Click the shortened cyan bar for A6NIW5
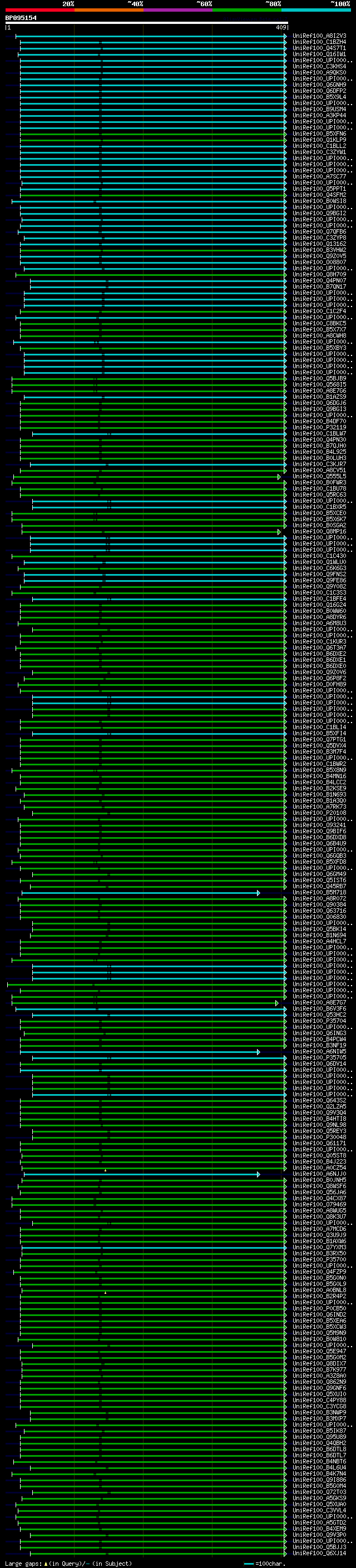 [x=140, y=1052]
